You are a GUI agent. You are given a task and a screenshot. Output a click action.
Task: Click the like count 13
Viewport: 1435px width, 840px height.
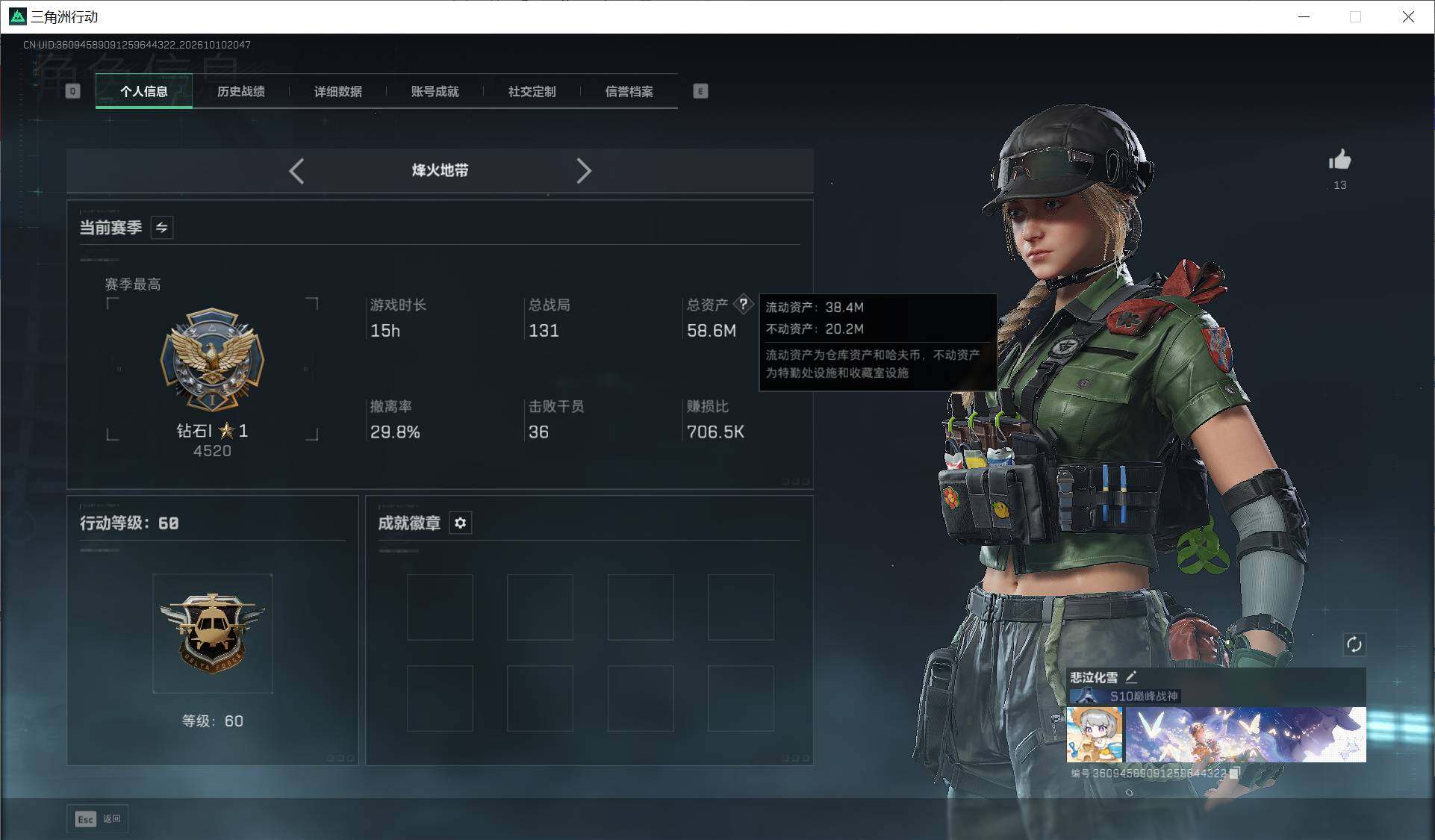click(x=1340, y=185)
